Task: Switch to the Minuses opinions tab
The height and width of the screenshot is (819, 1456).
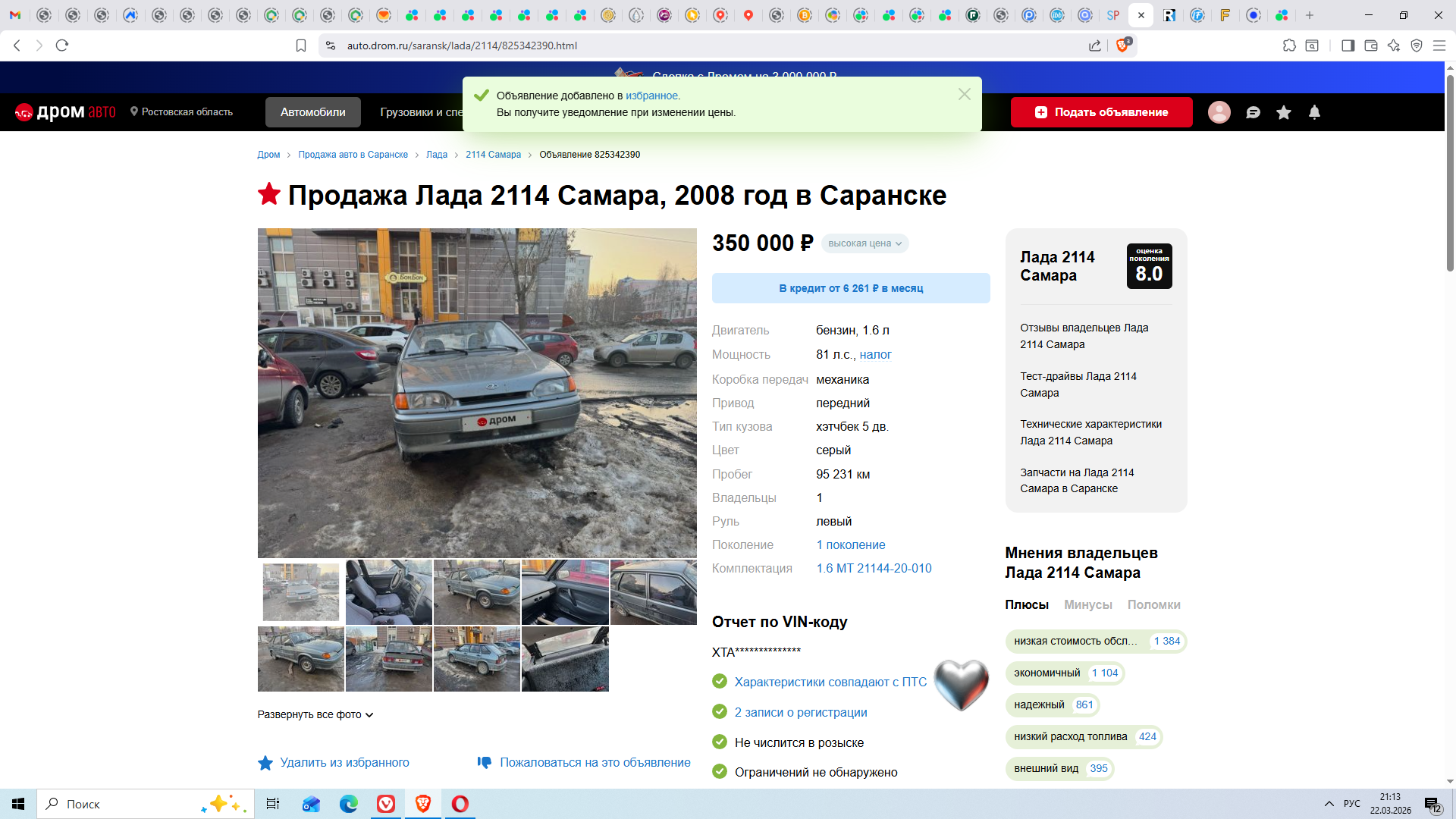Action: pos(1087,604)
